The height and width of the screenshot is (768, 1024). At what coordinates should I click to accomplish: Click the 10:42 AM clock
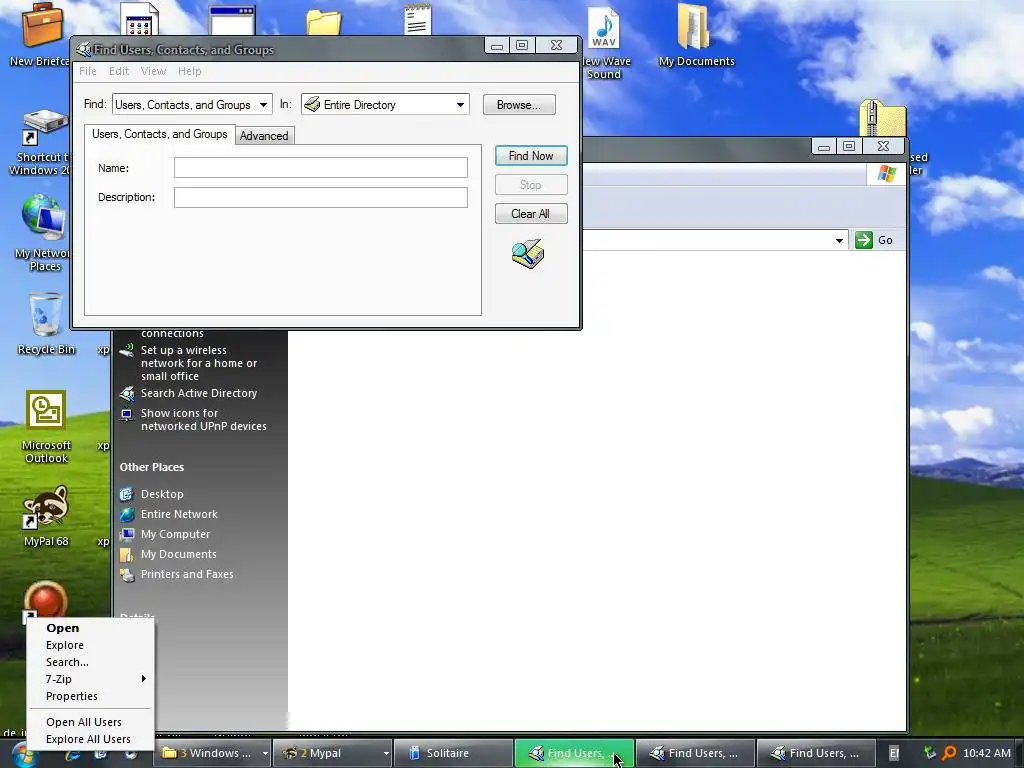click(987, 753)
